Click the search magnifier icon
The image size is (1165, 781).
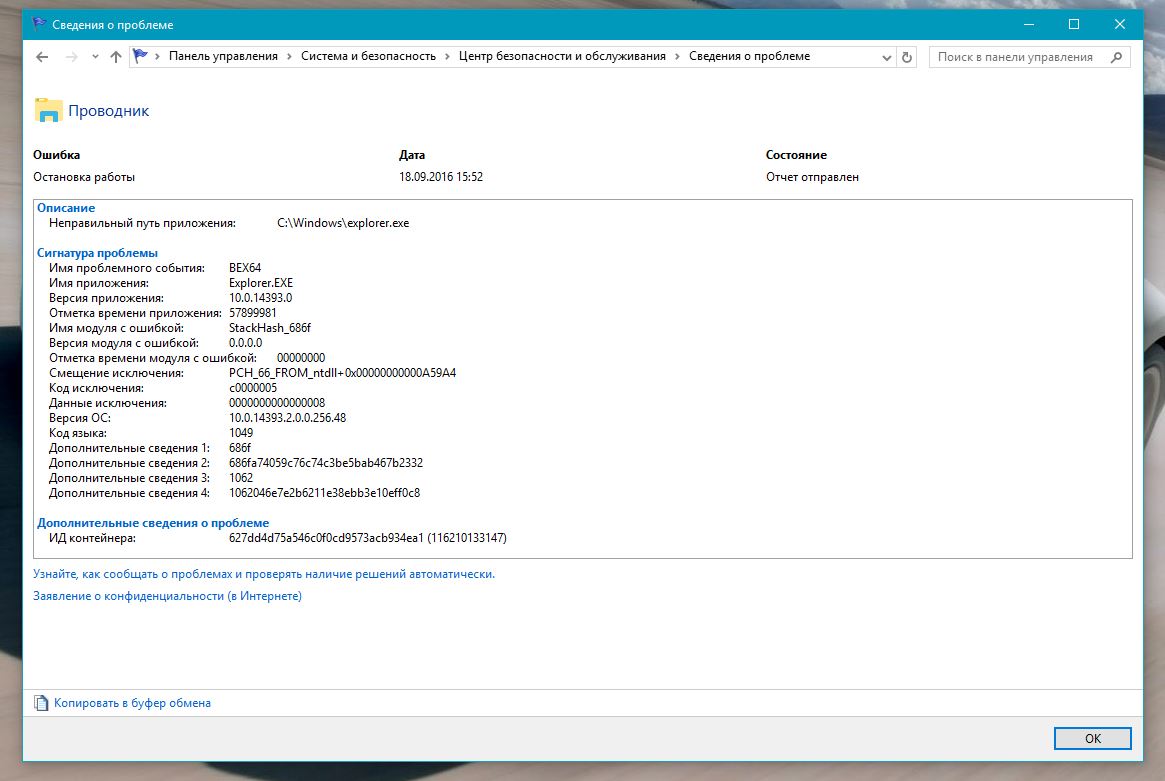(1116, 57)
